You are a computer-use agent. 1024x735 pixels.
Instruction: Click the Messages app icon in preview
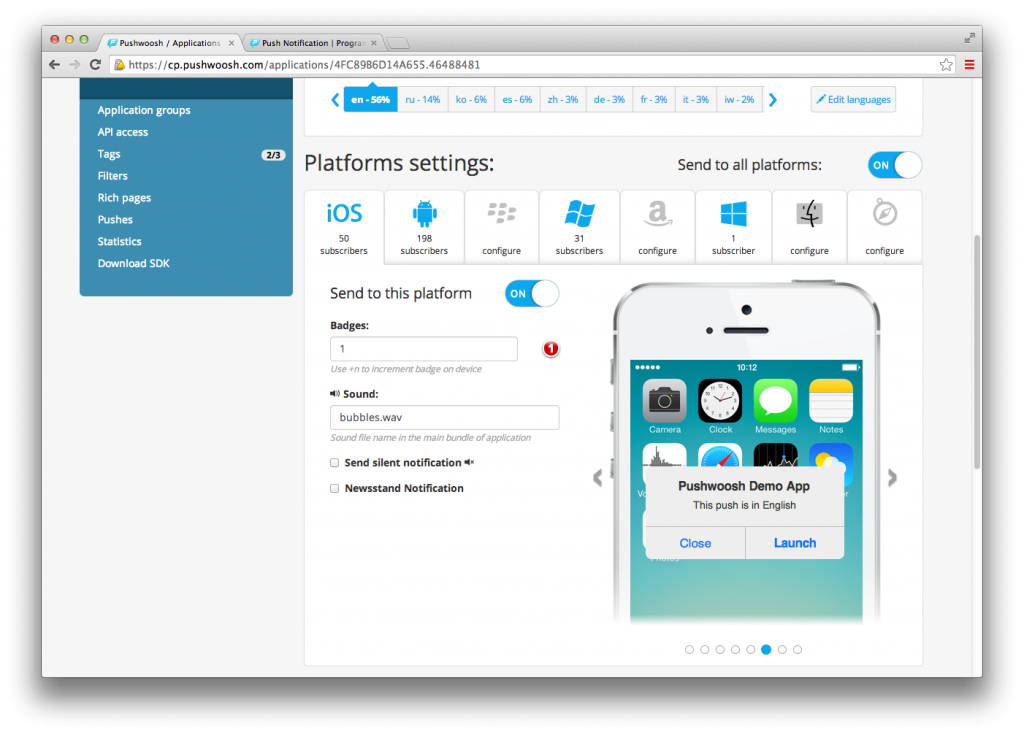coord(775,400)
